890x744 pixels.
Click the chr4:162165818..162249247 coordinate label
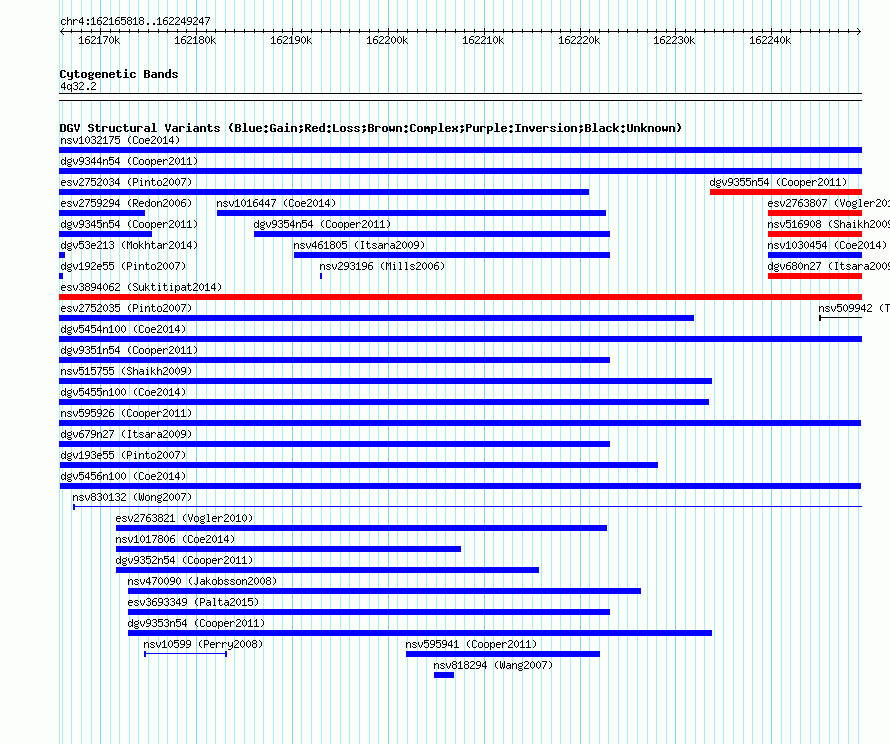pyautogui.click(x=135, y=21)
